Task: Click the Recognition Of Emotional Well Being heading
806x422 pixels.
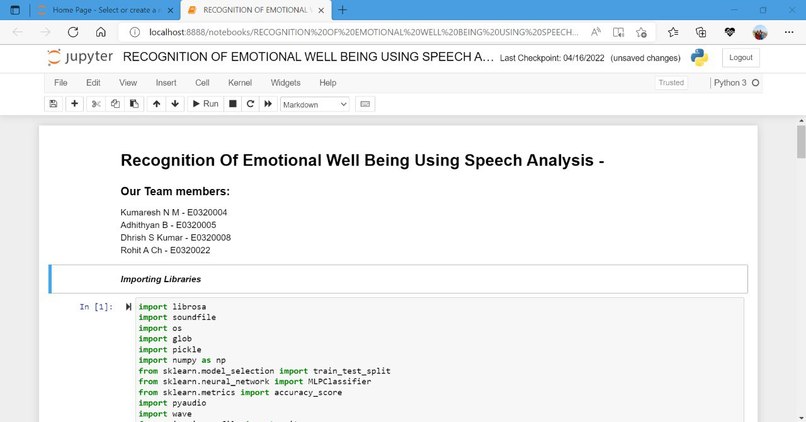Action: pyautogui.click(x=362, y=160)
